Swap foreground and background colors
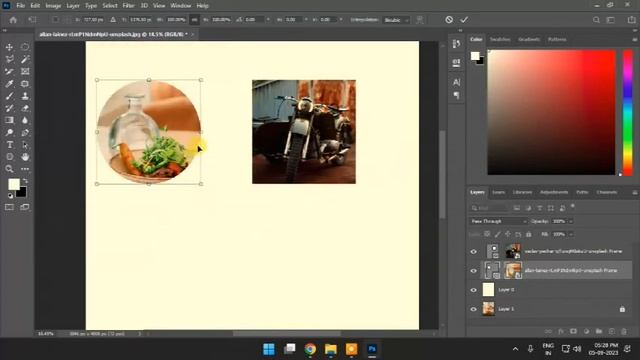The width and height of the screenshot is (640, 360). coord(25,180)
